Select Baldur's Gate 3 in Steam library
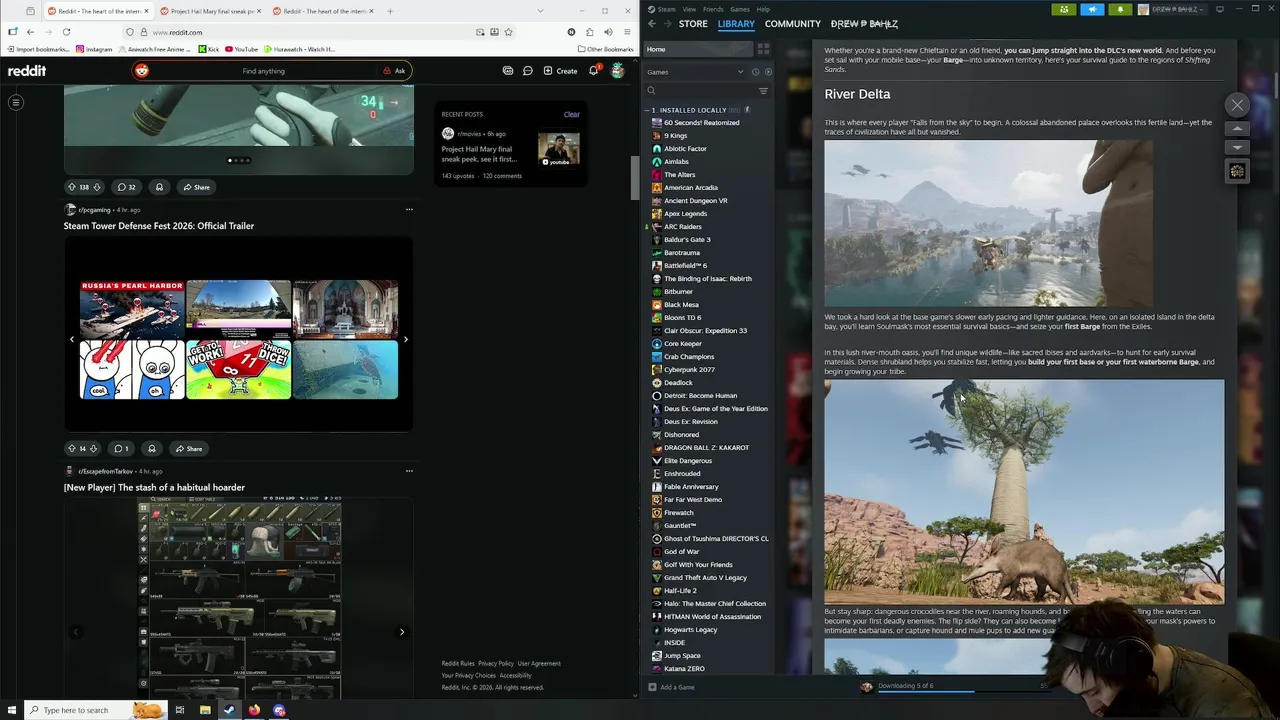Screen dimensions: 1280x720 686,239
